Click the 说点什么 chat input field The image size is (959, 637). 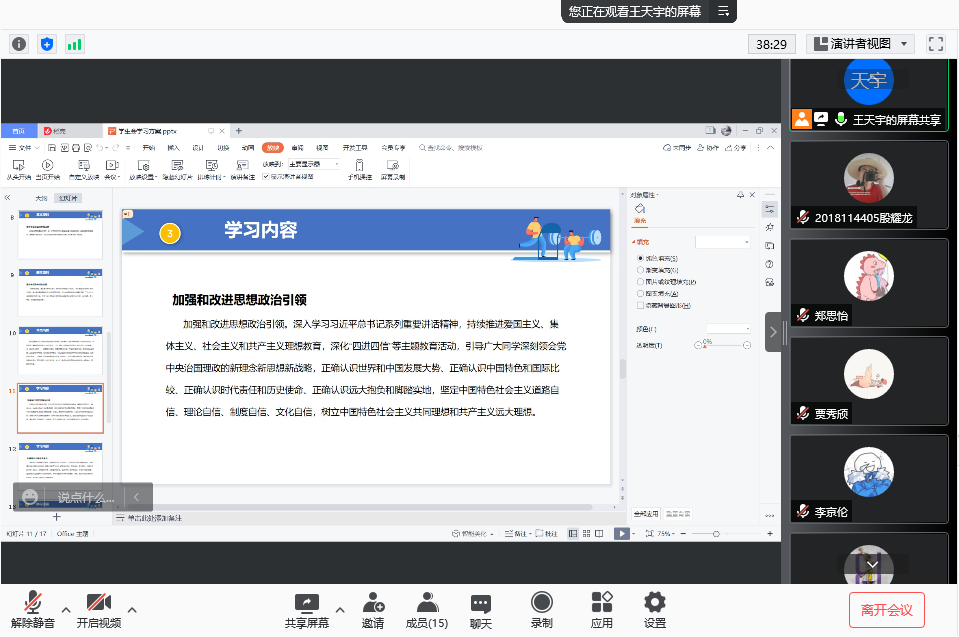pos(85,496)
